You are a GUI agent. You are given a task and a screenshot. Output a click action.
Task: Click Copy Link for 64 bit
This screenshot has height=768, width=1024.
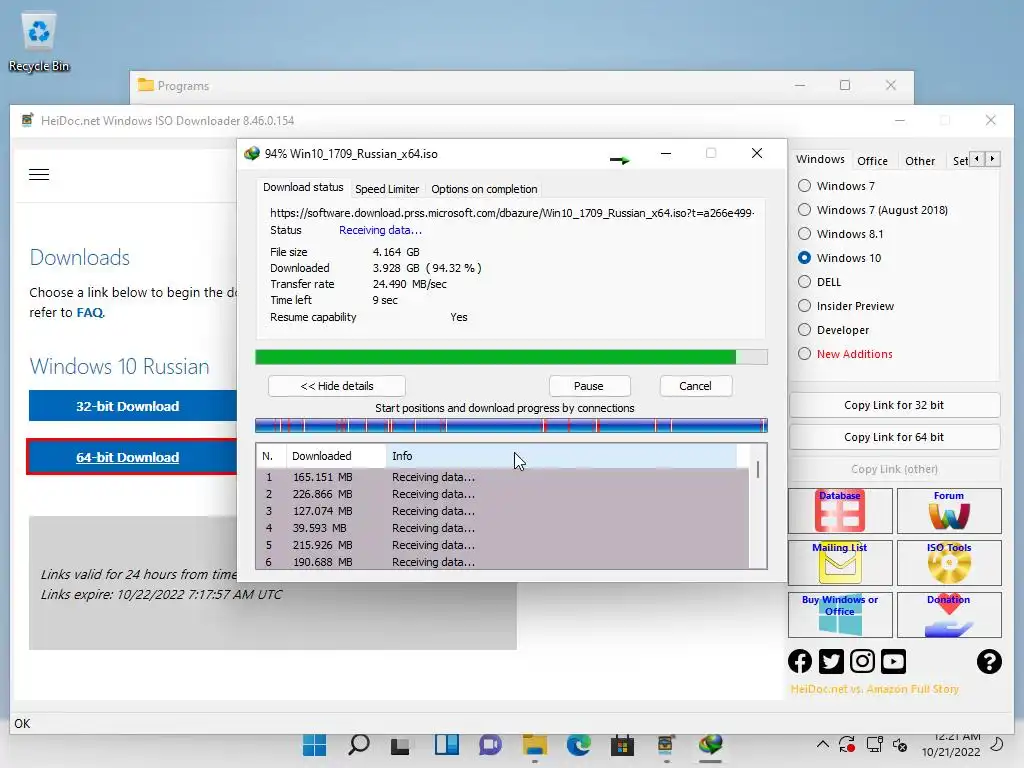tap(894, 437)
